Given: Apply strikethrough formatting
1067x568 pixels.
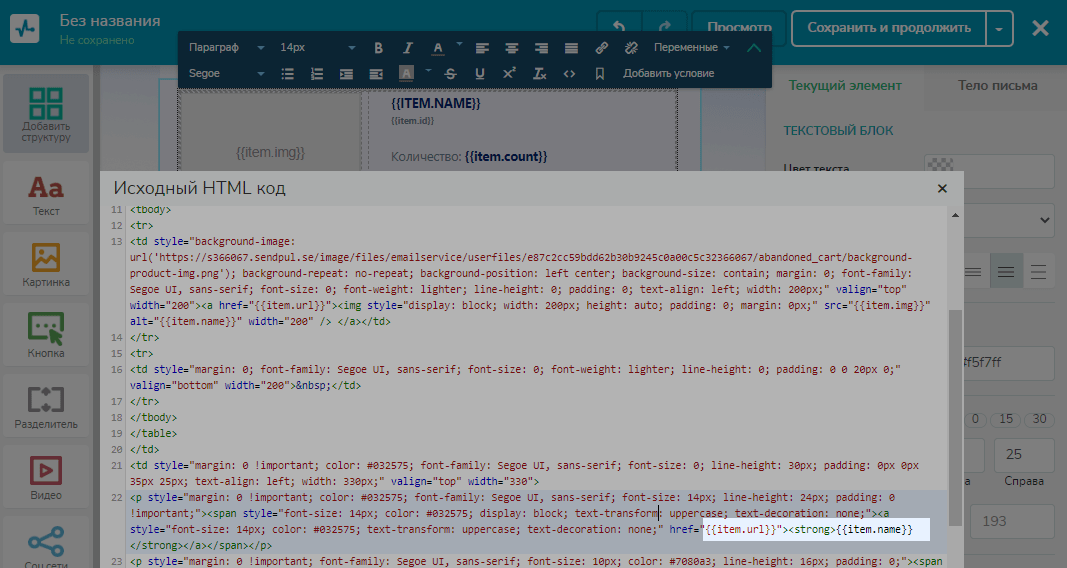Looking at the screenshot, I should pos(450,74).
